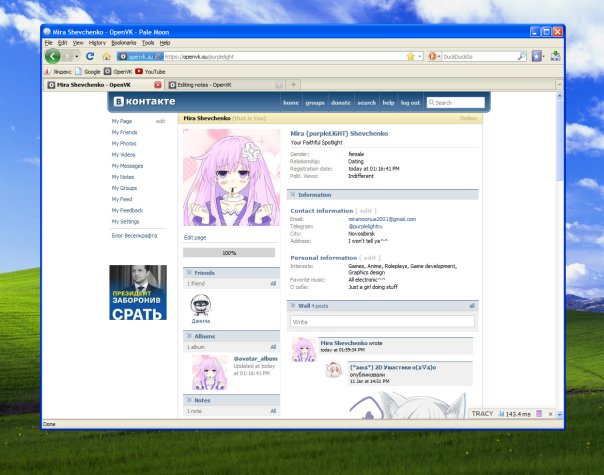Open the list all tabs dropdown
Viewport: 604px width, 475px height.
(559, 84)
